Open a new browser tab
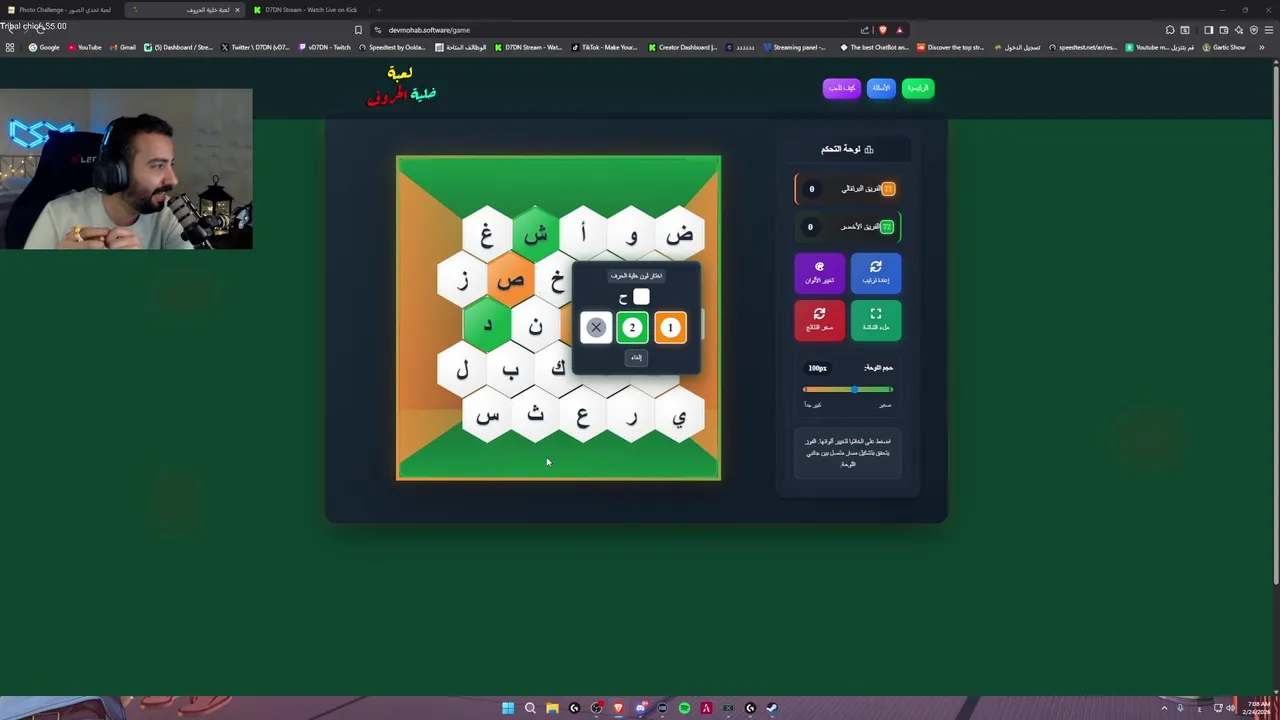The image size is (1280, 720). 378,10
